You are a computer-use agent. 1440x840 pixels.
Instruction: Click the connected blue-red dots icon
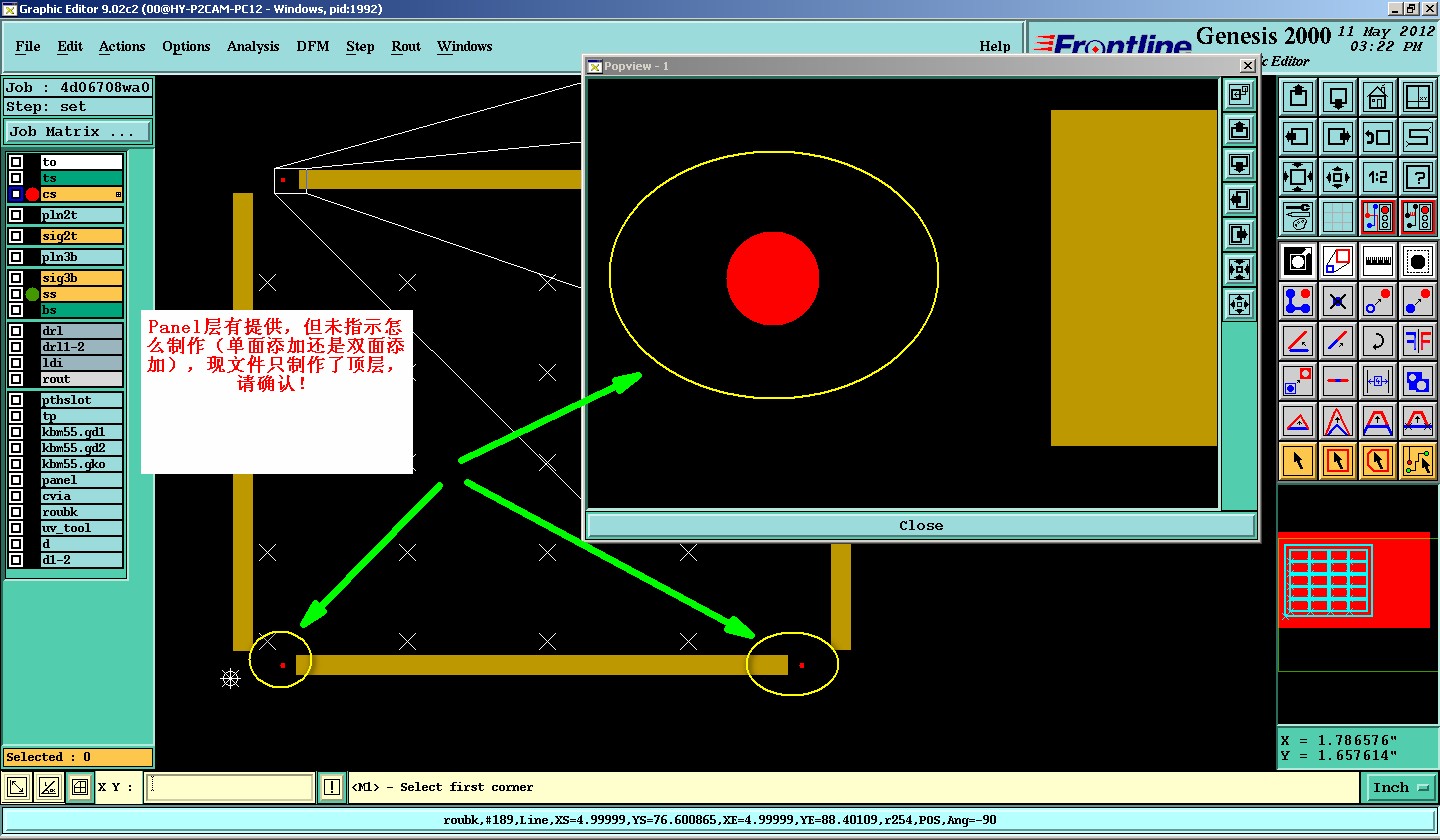coord(1298,301)
